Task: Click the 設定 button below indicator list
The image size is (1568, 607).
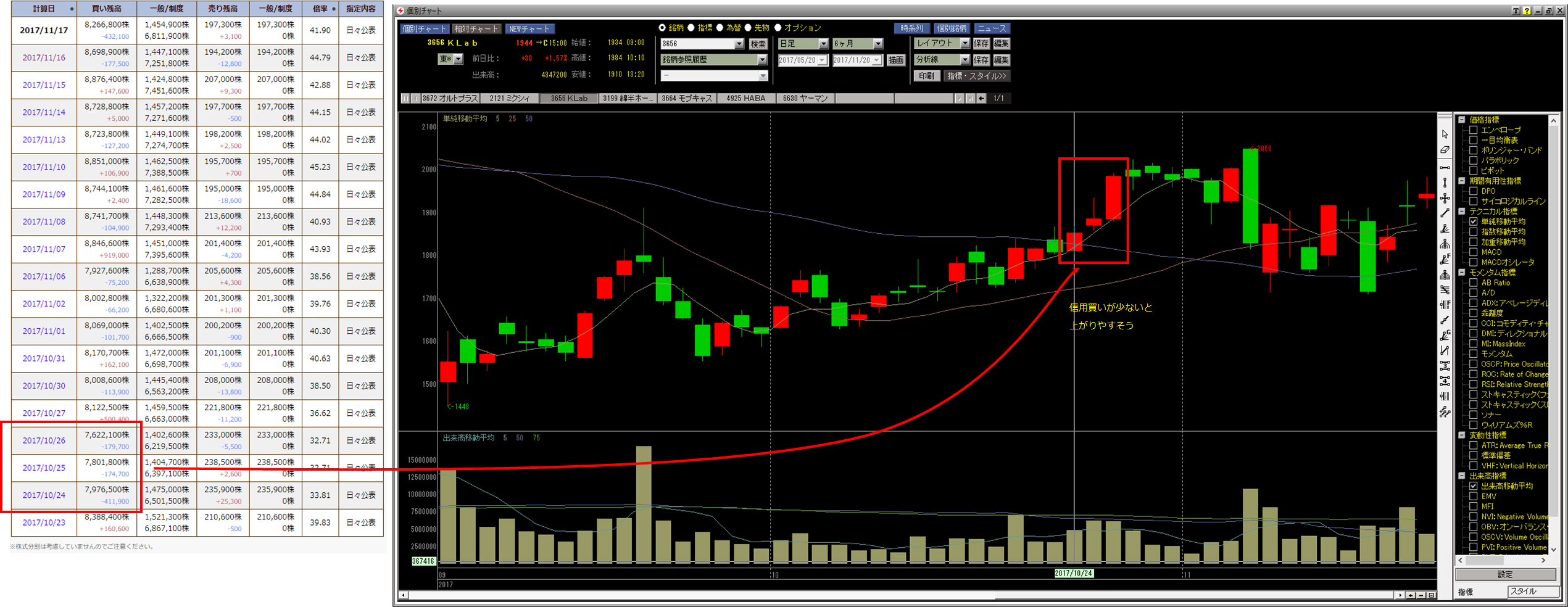Action: pos(1505,574)
